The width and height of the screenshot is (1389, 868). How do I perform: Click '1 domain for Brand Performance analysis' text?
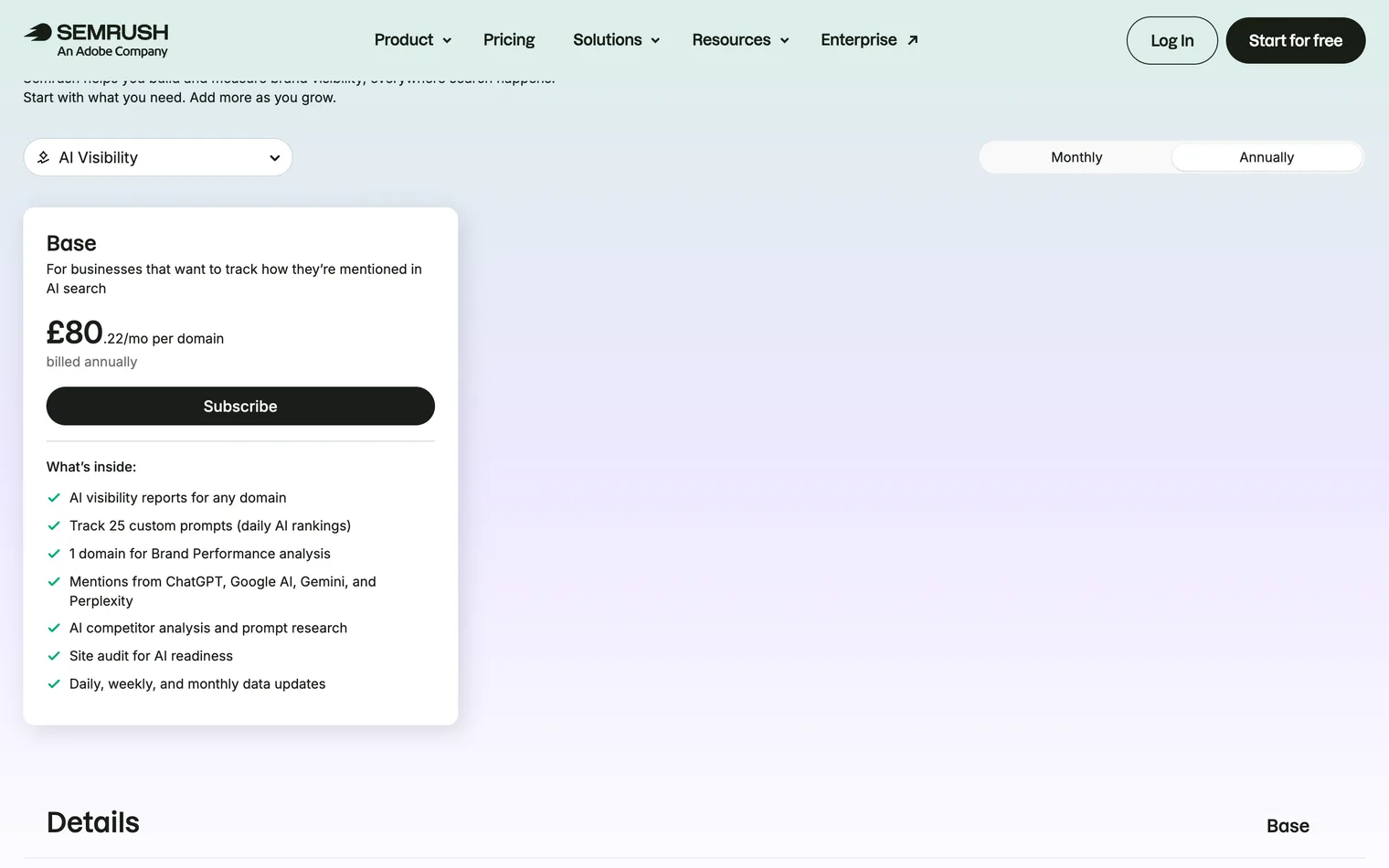coord(200,554)
